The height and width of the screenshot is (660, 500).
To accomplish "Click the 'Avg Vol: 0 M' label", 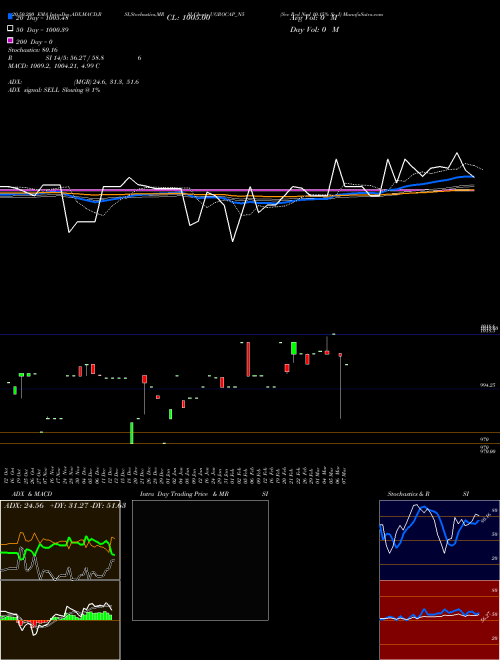I will coord(314,19).
